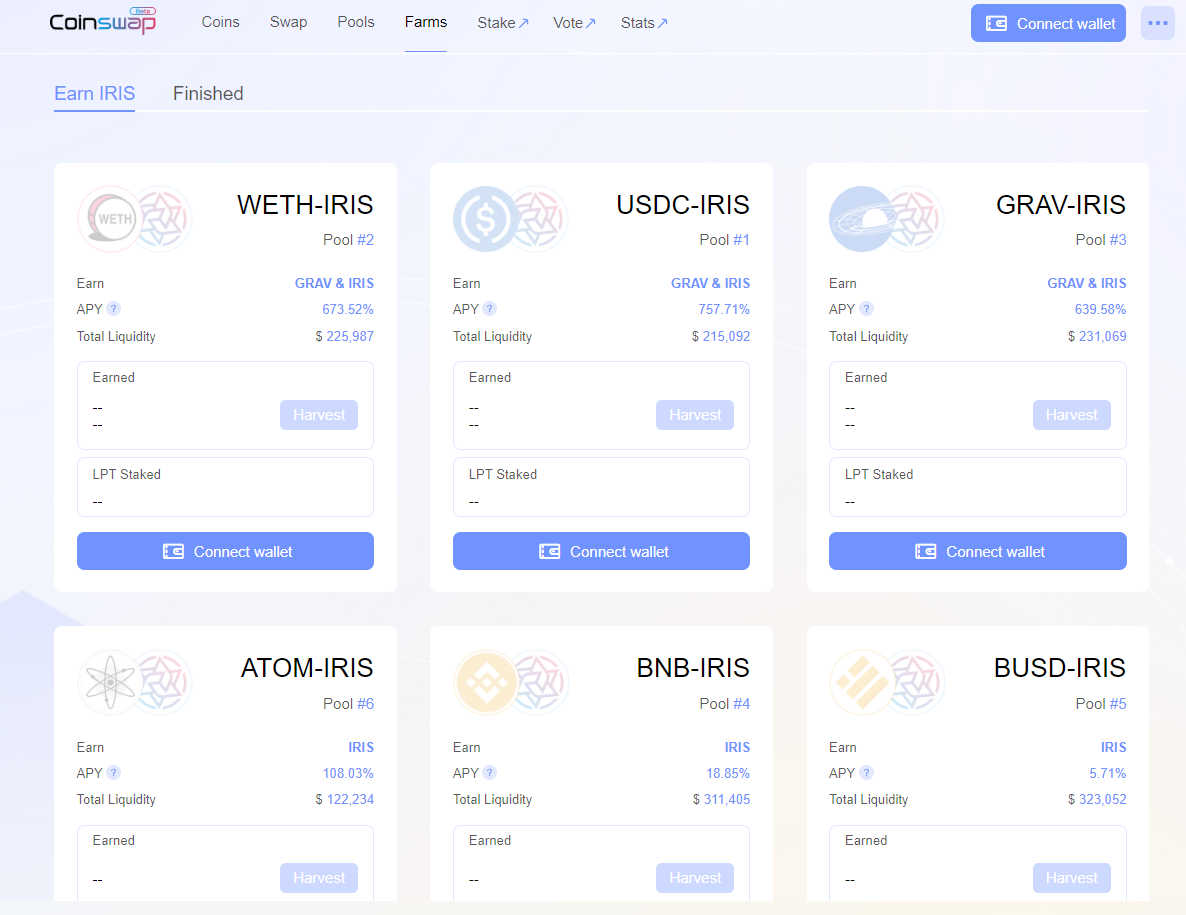Click the WETH token icon
Image resolution: width=1186 pixels, height=915 pixels.
(110, 219)
